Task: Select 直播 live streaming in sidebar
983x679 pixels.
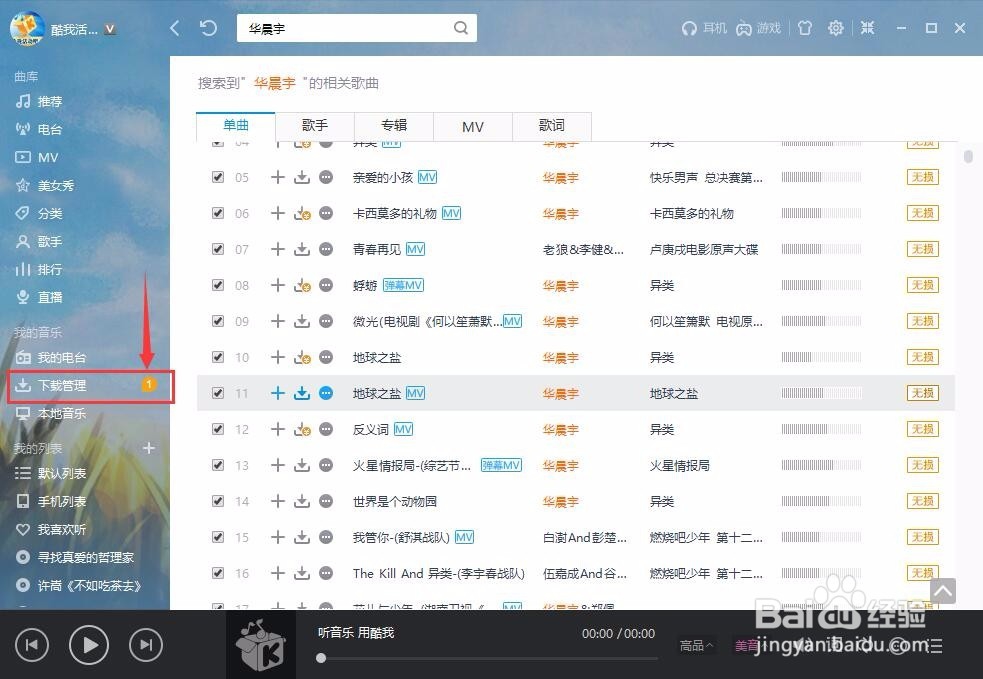Action: tap(50, 297)
